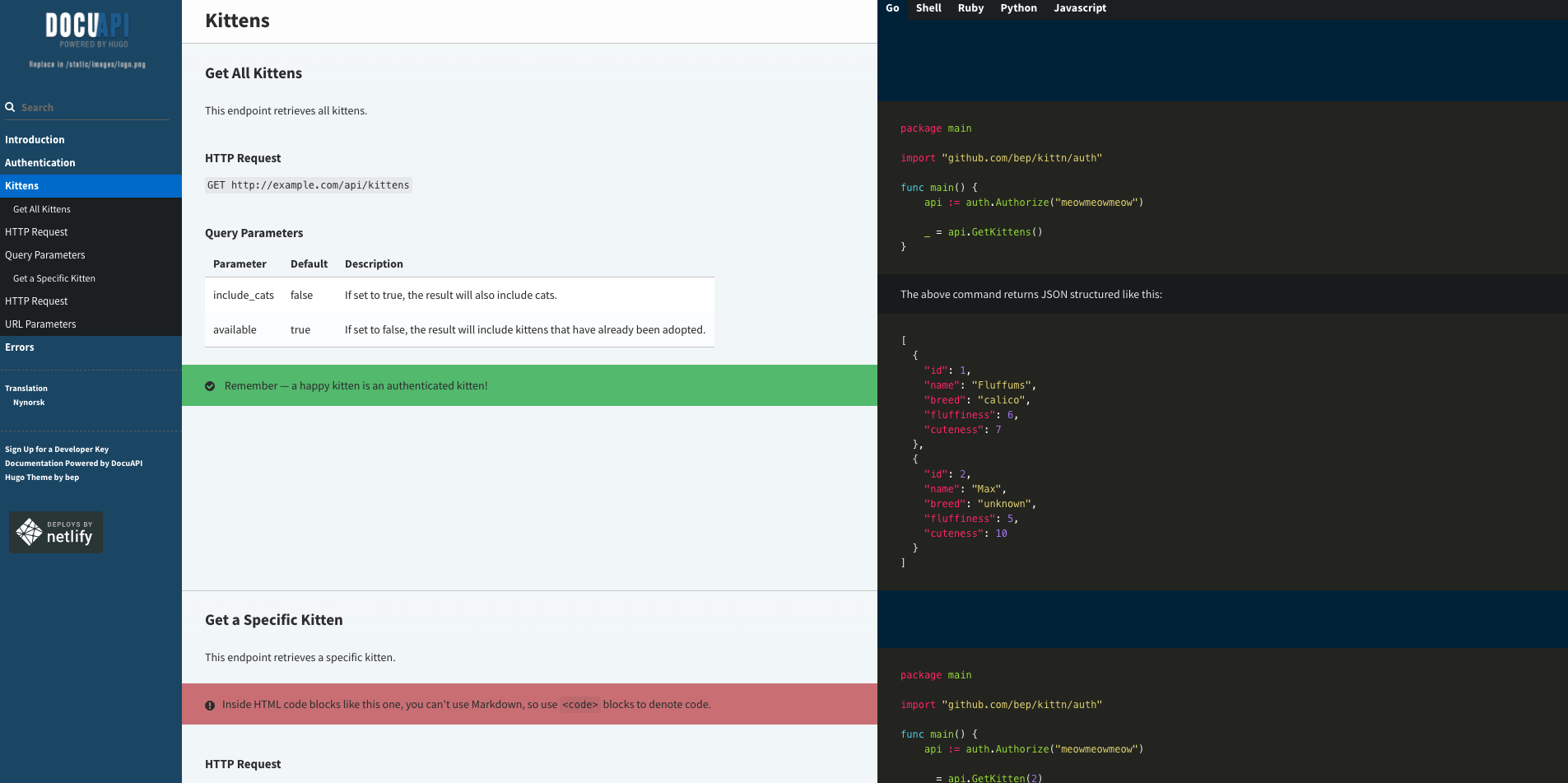
Task: Click the green notice checkmark icon
Action: (210, 386)
